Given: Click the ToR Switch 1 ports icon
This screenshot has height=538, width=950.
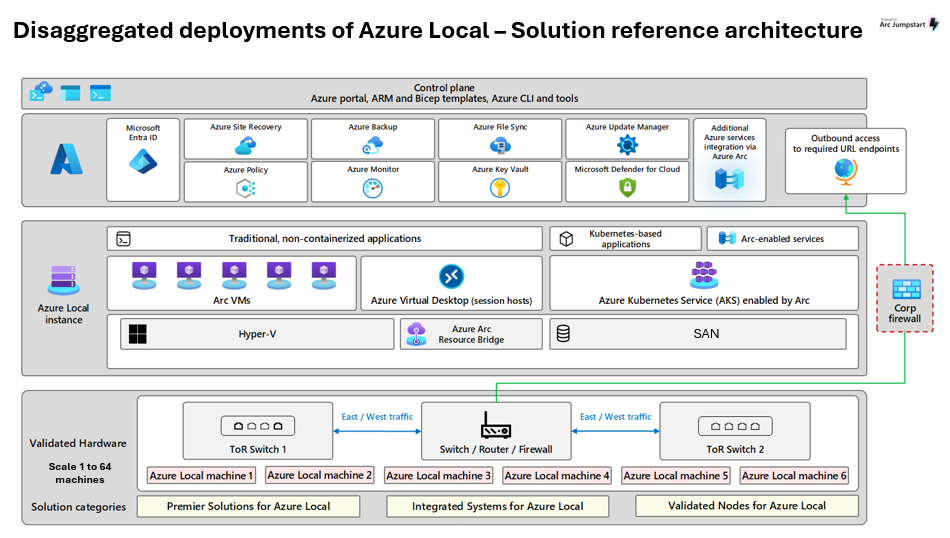Looking at the screenshot, I should coord(258,426).
